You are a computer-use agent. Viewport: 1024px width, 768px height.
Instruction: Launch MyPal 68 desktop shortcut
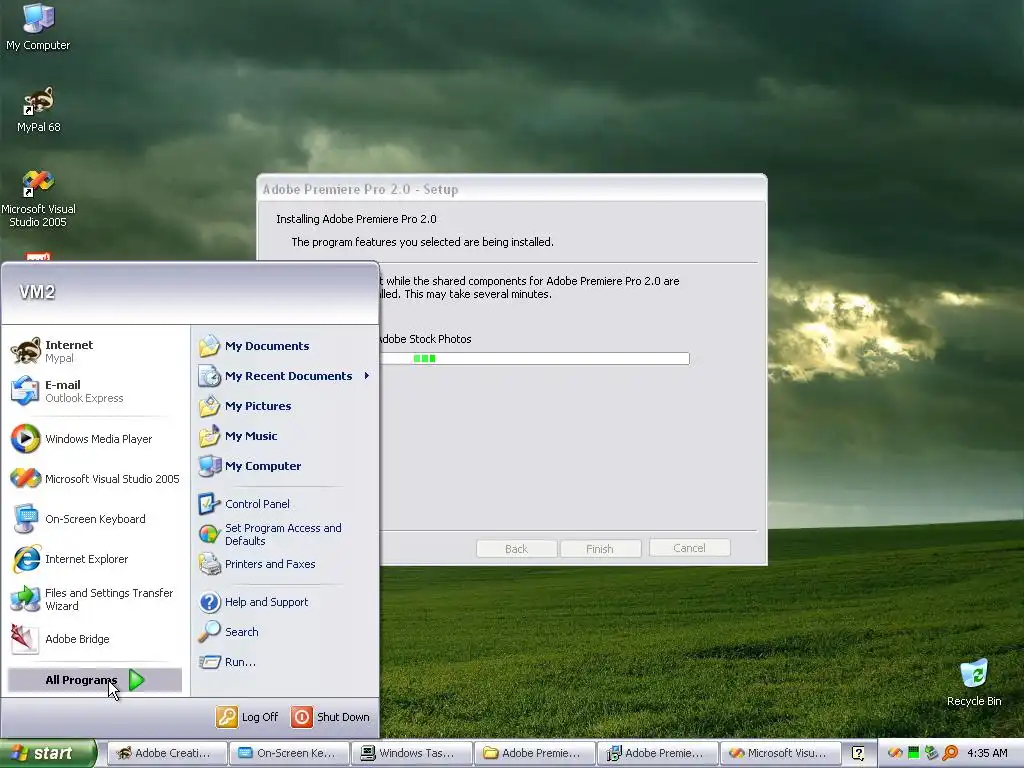pos(38,110)
